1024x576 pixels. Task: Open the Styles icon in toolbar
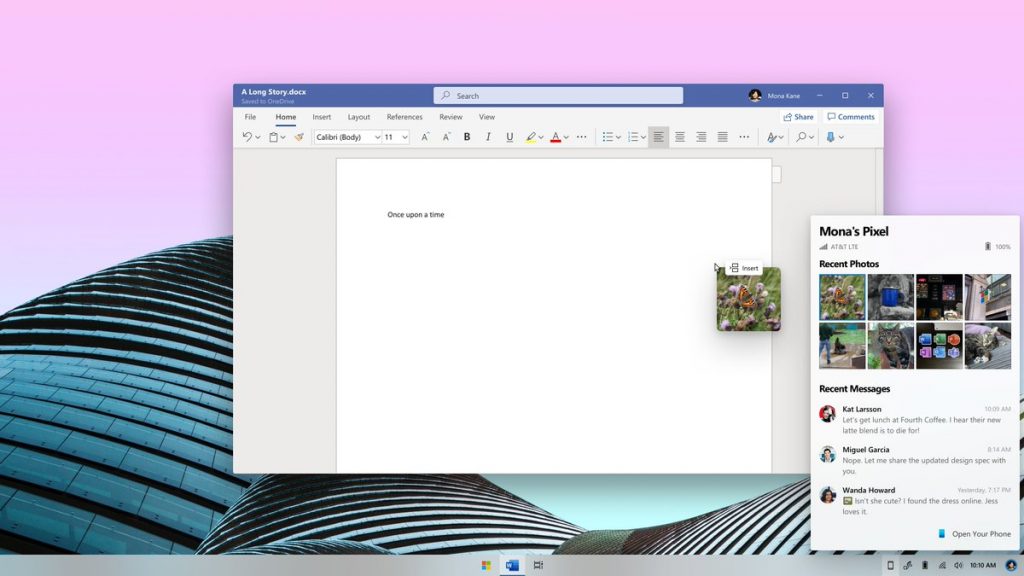click(772, 136)
